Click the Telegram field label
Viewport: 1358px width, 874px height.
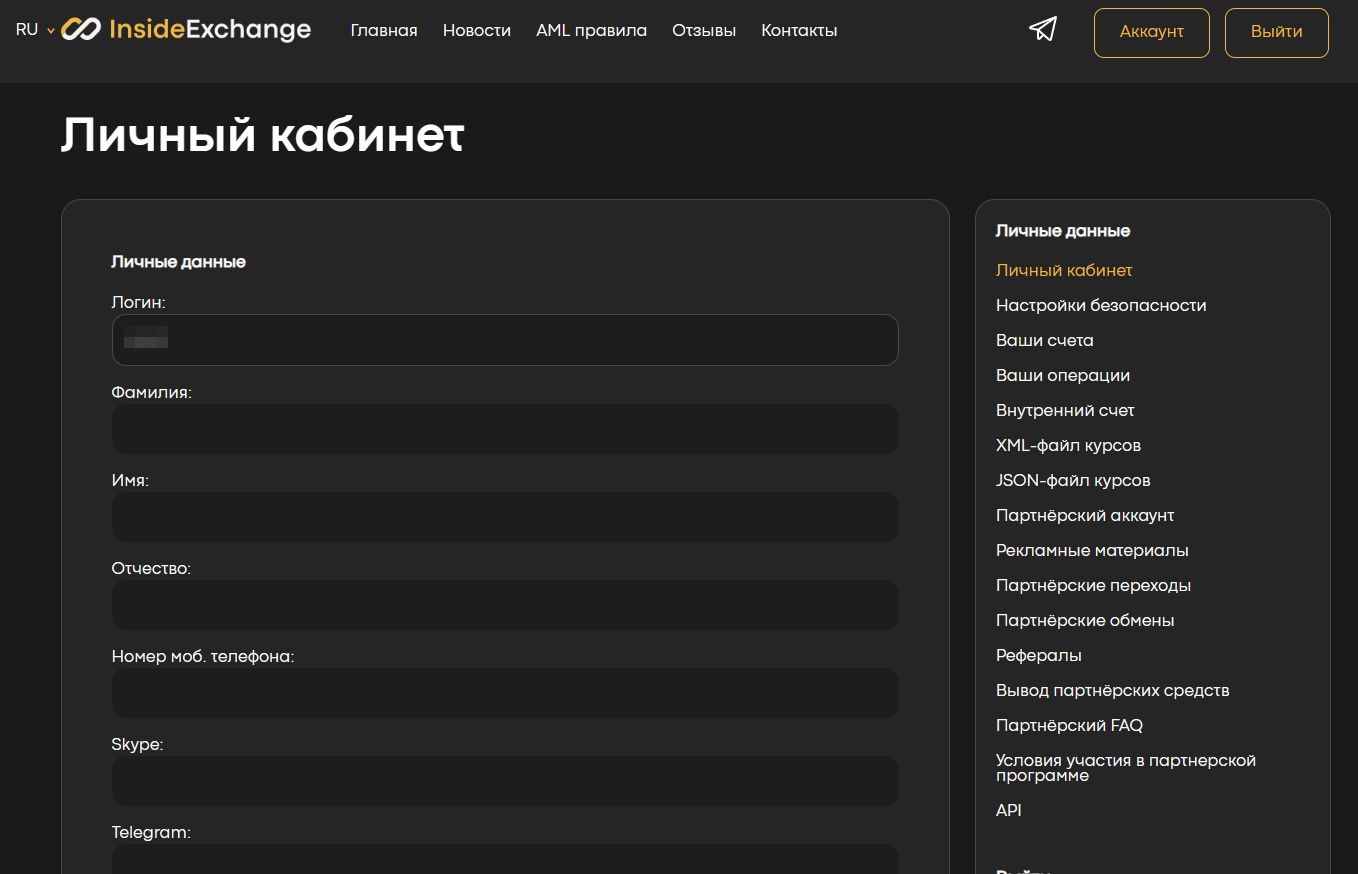151,832
